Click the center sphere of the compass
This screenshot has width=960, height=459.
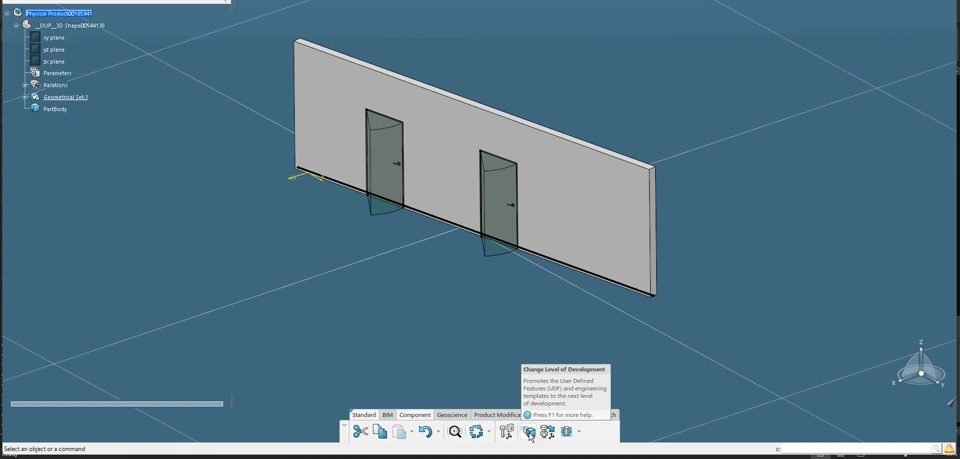[921, 373]
